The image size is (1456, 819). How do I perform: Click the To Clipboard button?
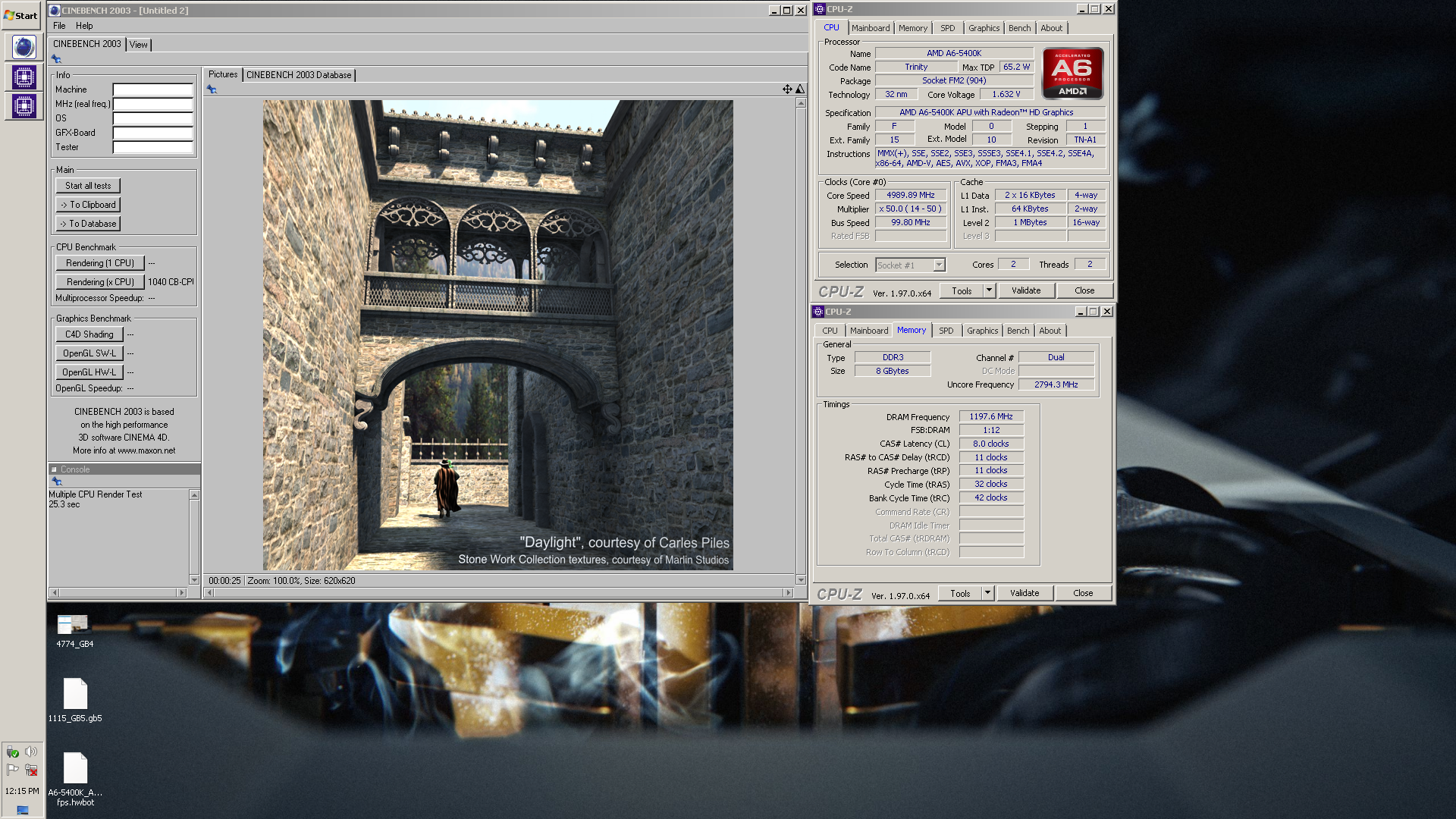pyautogui.click(x=88, y=205)
